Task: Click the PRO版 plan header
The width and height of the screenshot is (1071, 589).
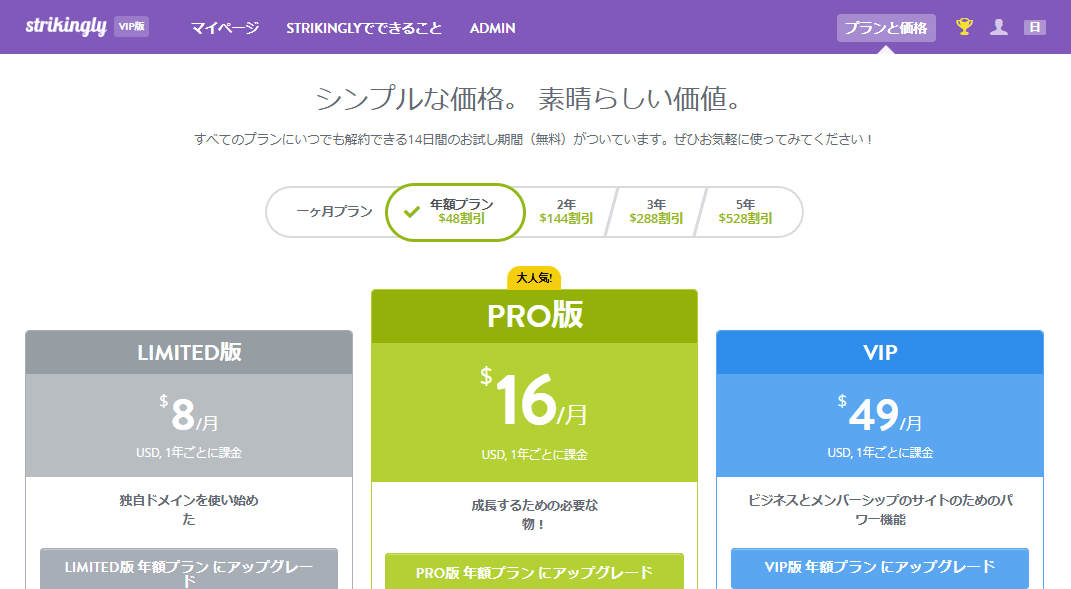Action: pos(534,316)
